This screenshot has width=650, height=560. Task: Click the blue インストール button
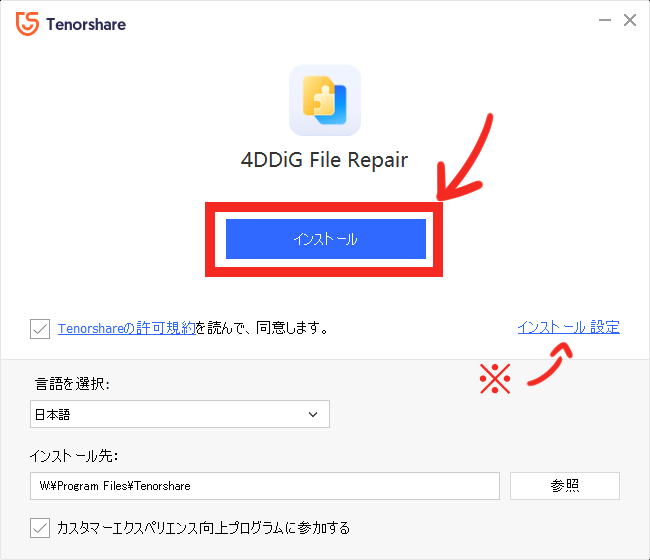click(326, 239)
